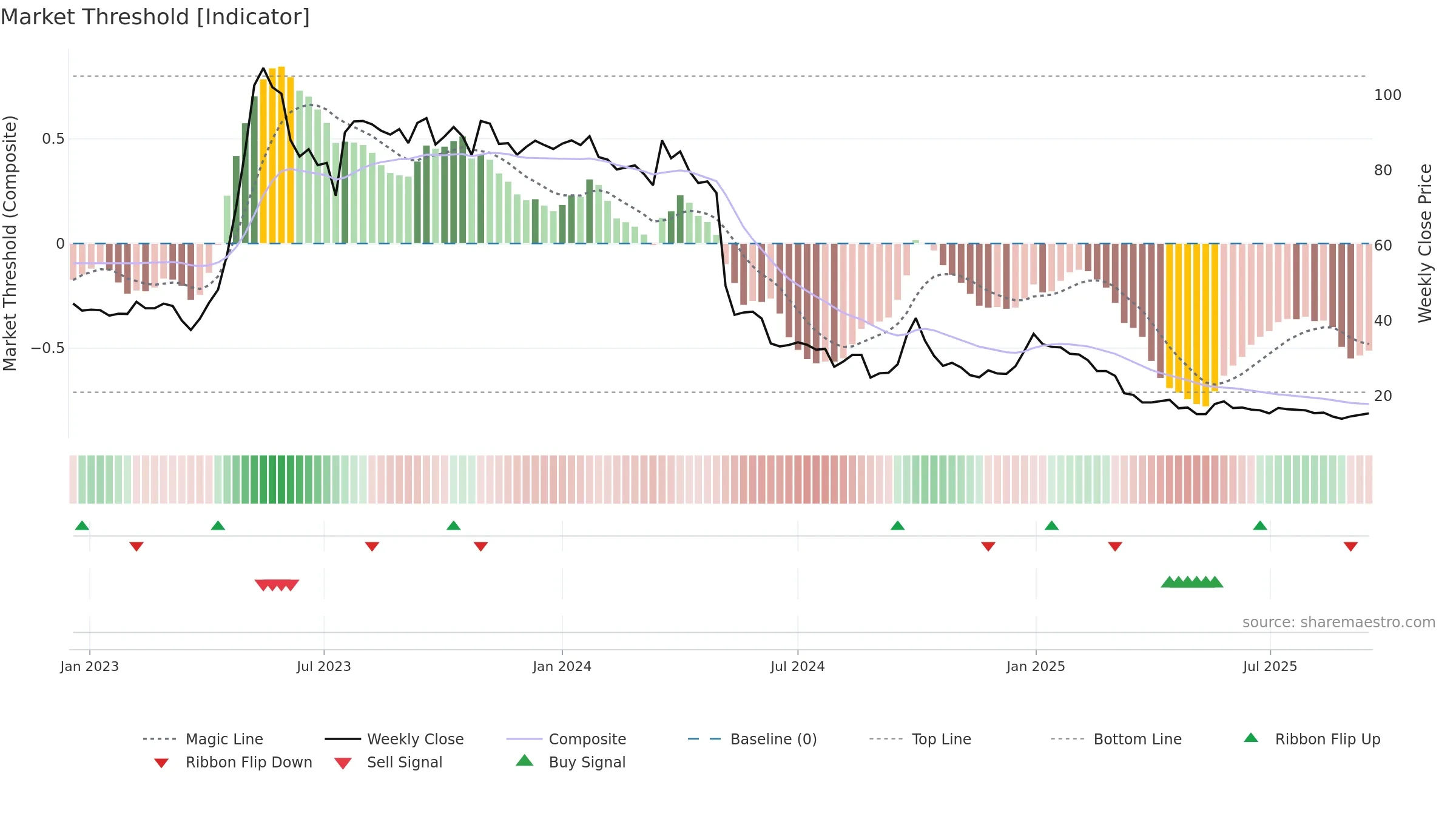Image resolution: width=1456 pixels, height=819 pixels.
Task: Click the chart title Market Threshold [Indicator]
Action: (x=155, y=17)
